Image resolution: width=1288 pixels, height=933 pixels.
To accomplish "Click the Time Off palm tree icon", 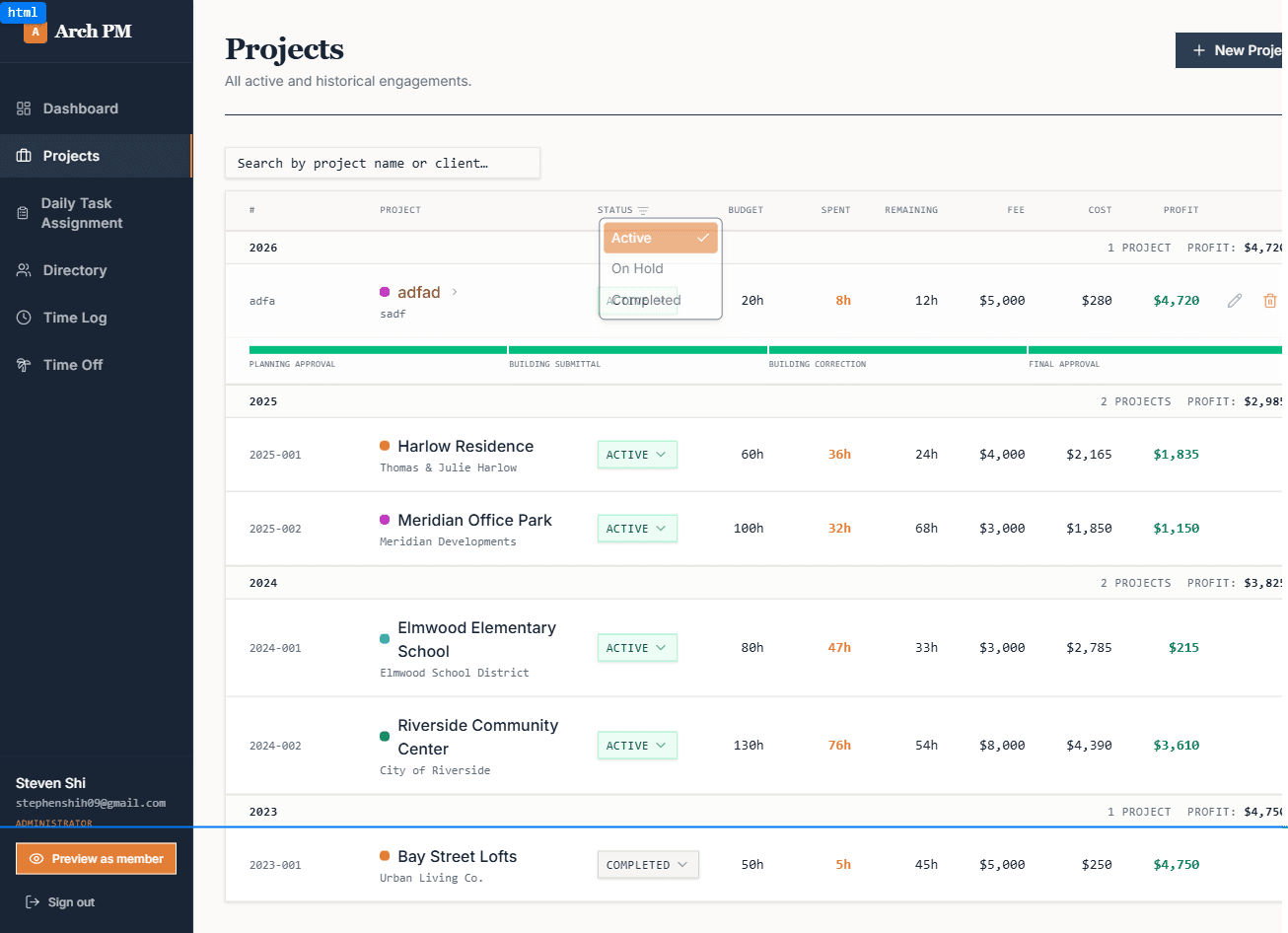I will click(24, 365).
